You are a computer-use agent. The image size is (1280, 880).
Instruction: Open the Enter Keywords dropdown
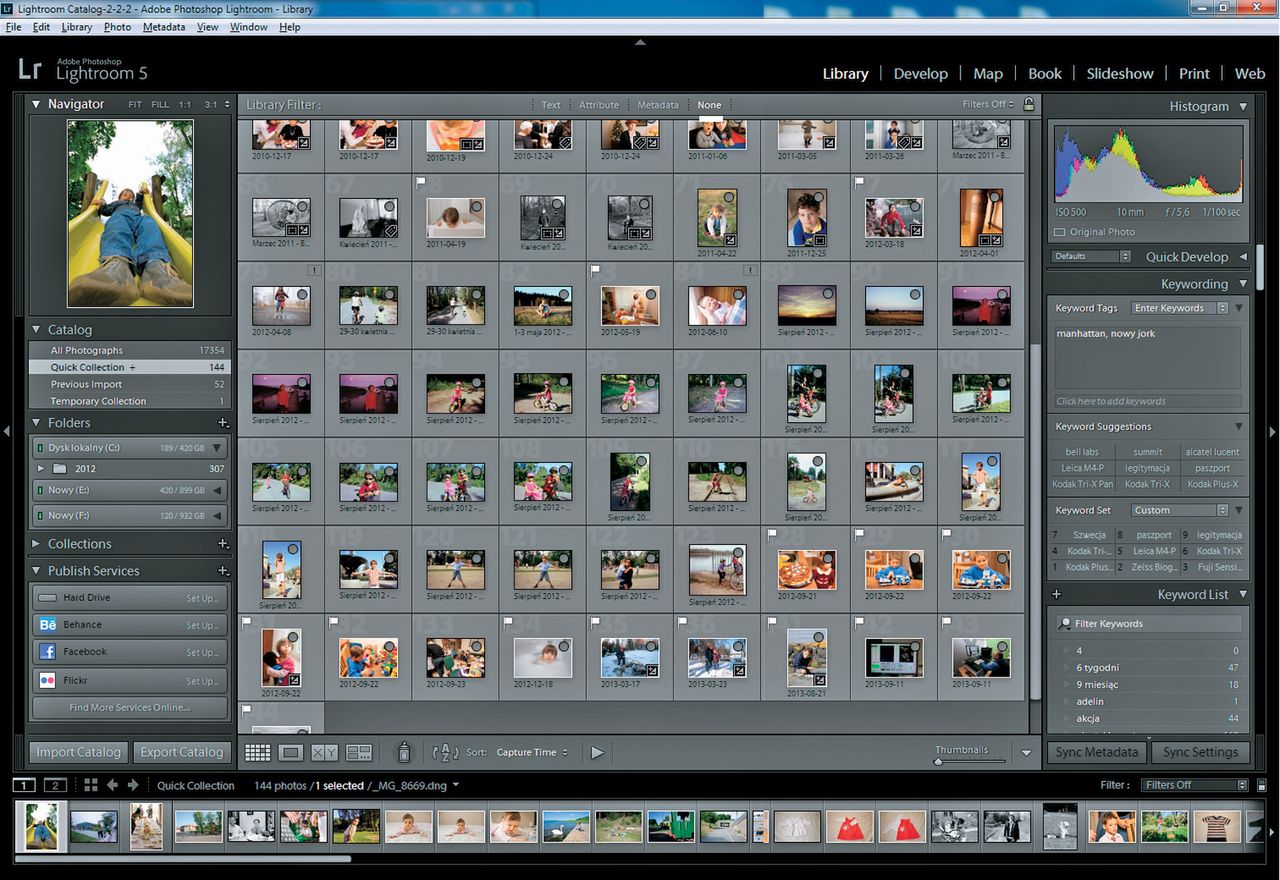[1179, 308]
